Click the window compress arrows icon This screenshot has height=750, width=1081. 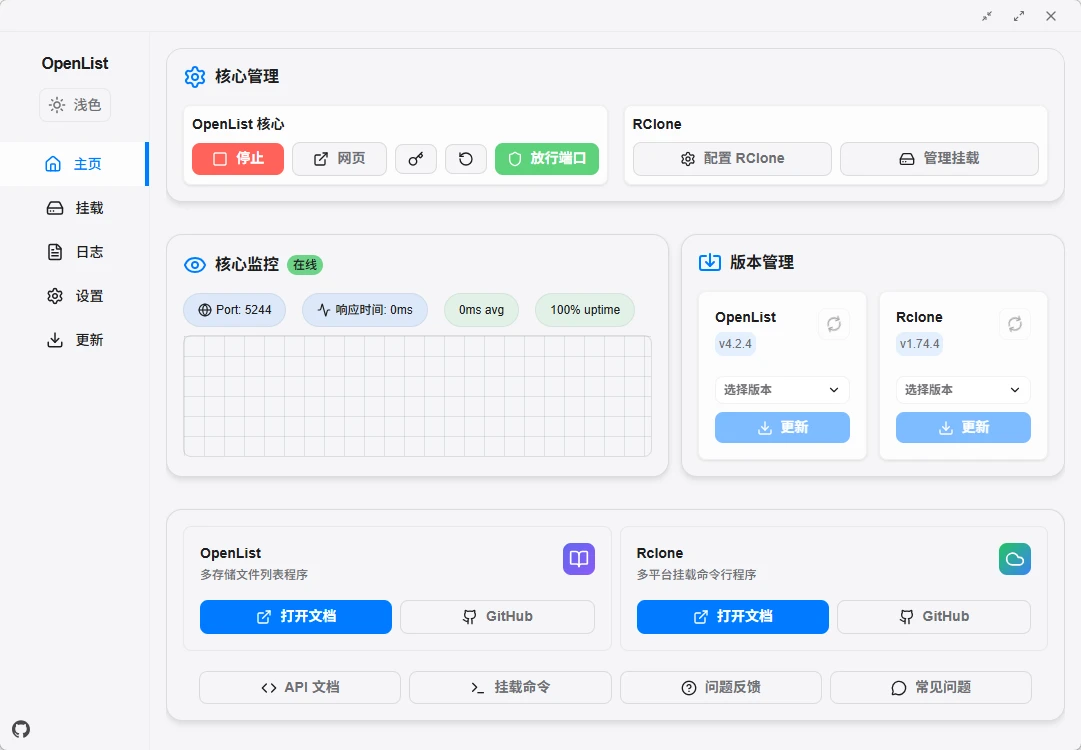pos(987,16)
